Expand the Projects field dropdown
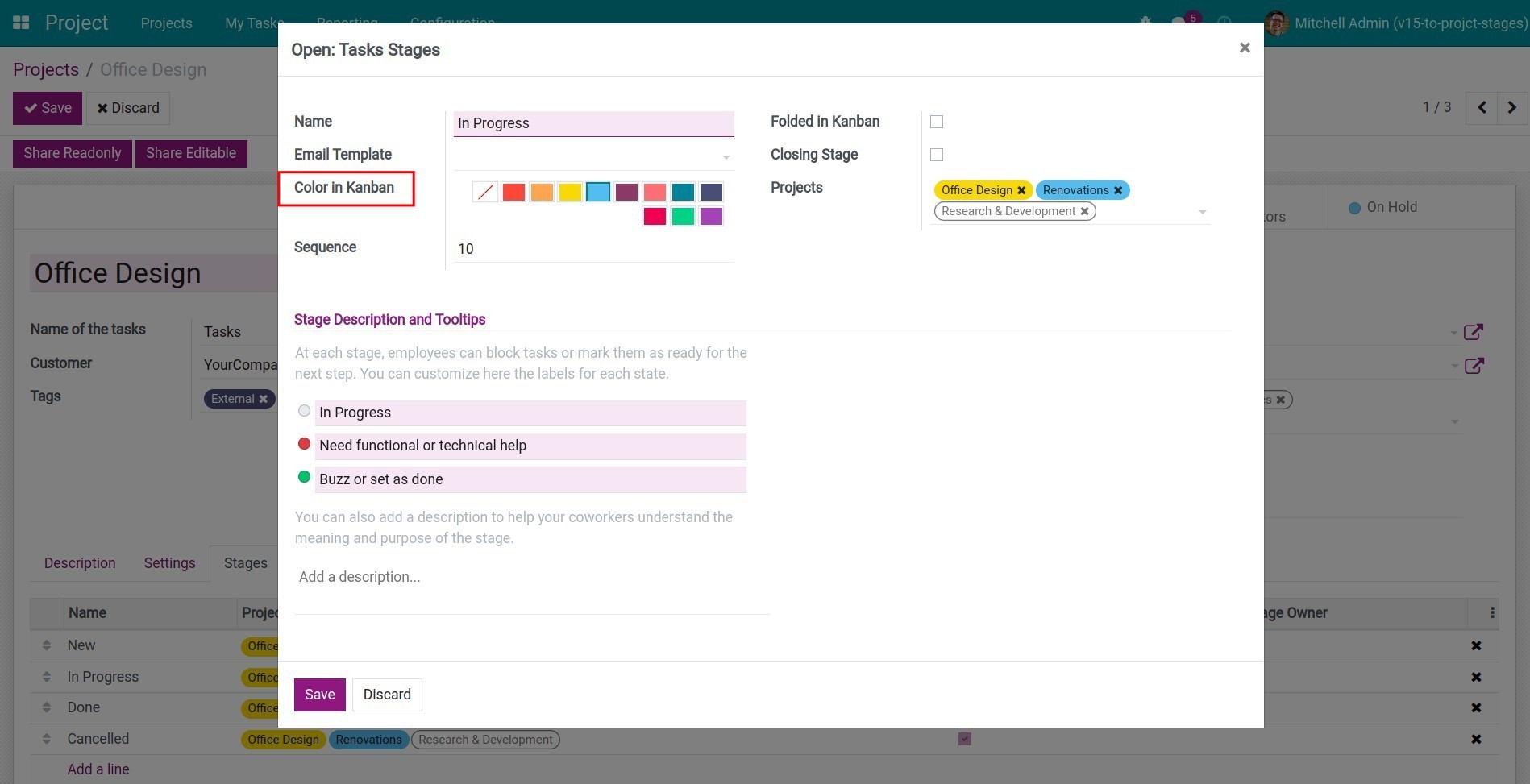Screen dimensions: 1530x784 [1202, 211]
